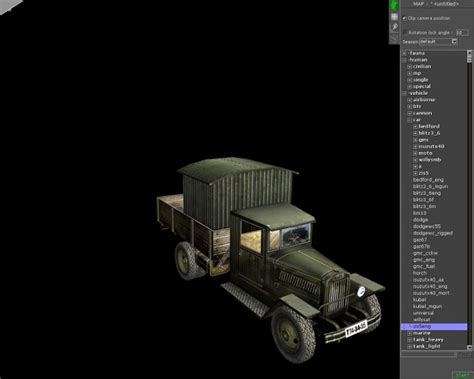Expand the tank_light folder
The image size is (474, 379).
pyautogui.click(x=410, y=346)
